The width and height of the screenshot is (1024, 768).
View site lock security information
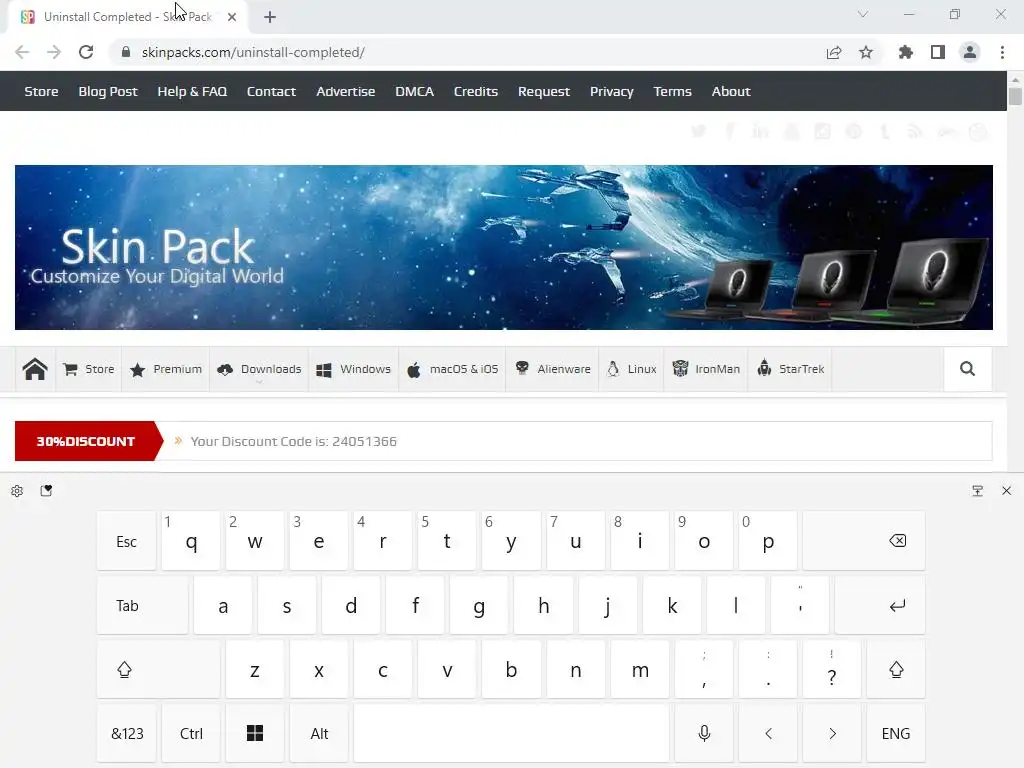[x=126, y=52]
